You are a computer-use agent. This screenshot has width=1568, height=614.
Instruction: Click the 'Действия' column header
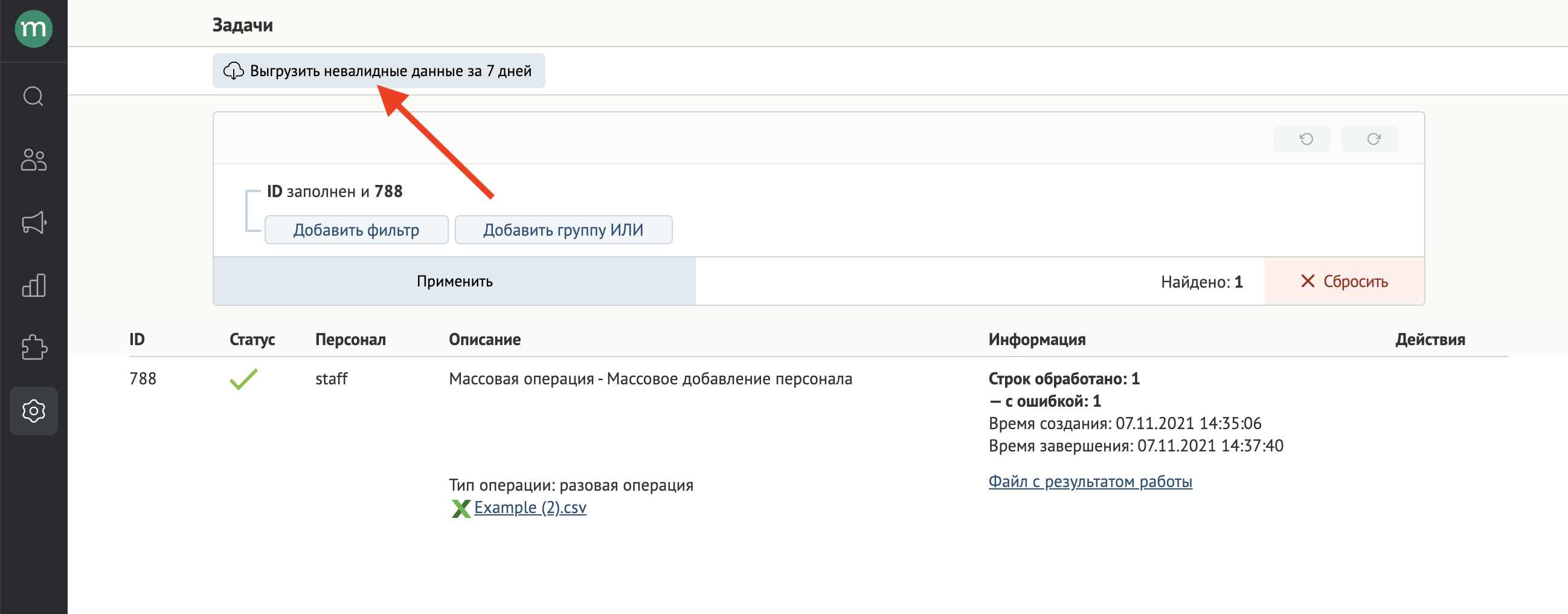click(1430, 339)
